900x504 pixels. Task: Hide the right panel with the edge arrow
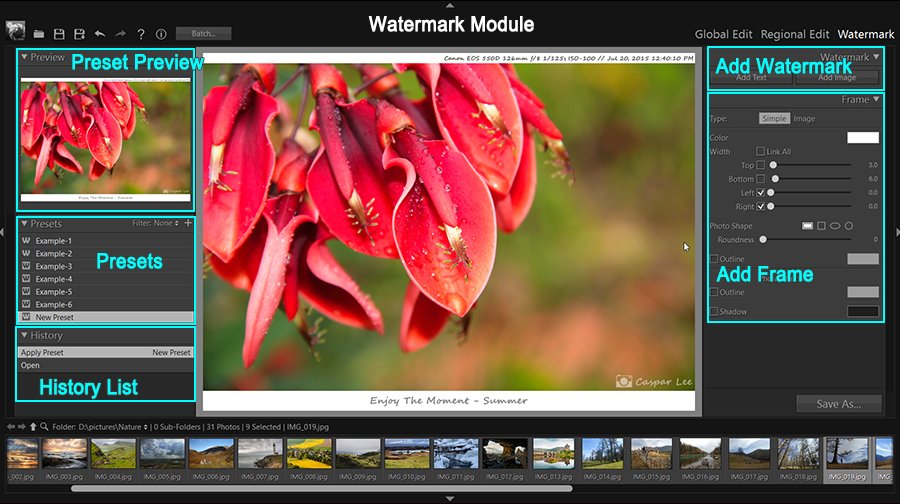pos(897,232)
